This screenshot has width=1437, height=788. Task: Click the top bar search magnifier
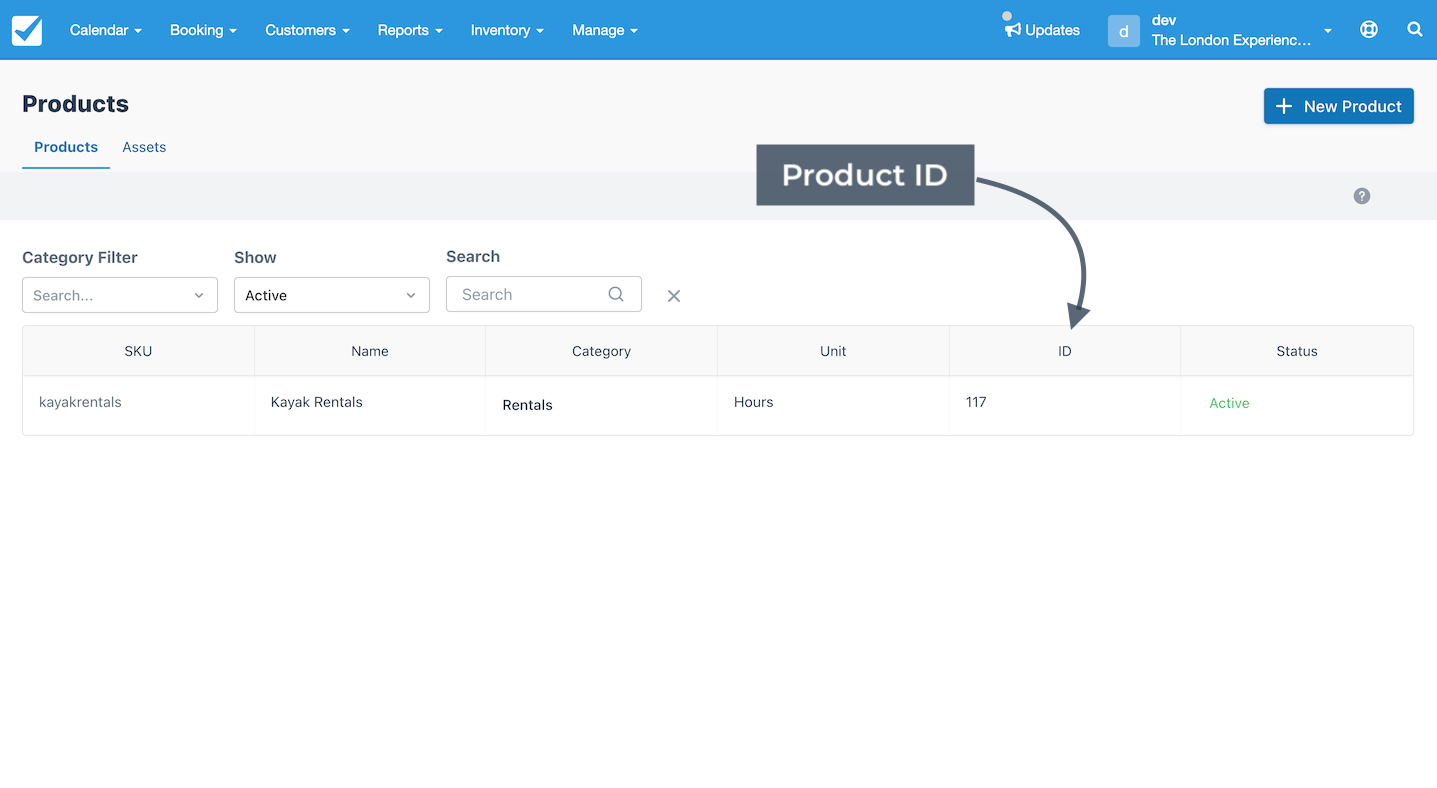[1415, 30]
